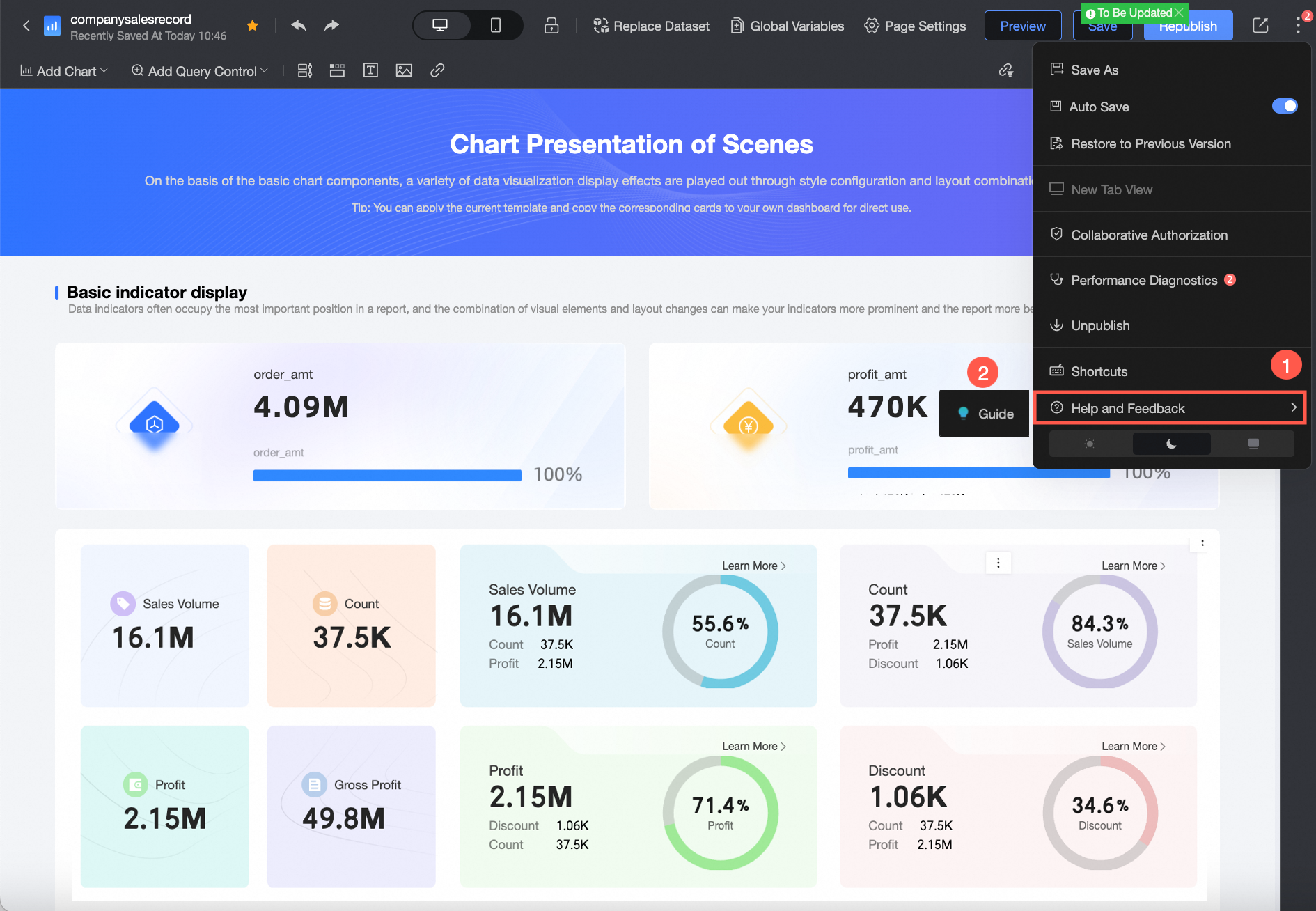Click the hyperlink widget icon

(x=437, y=70)
